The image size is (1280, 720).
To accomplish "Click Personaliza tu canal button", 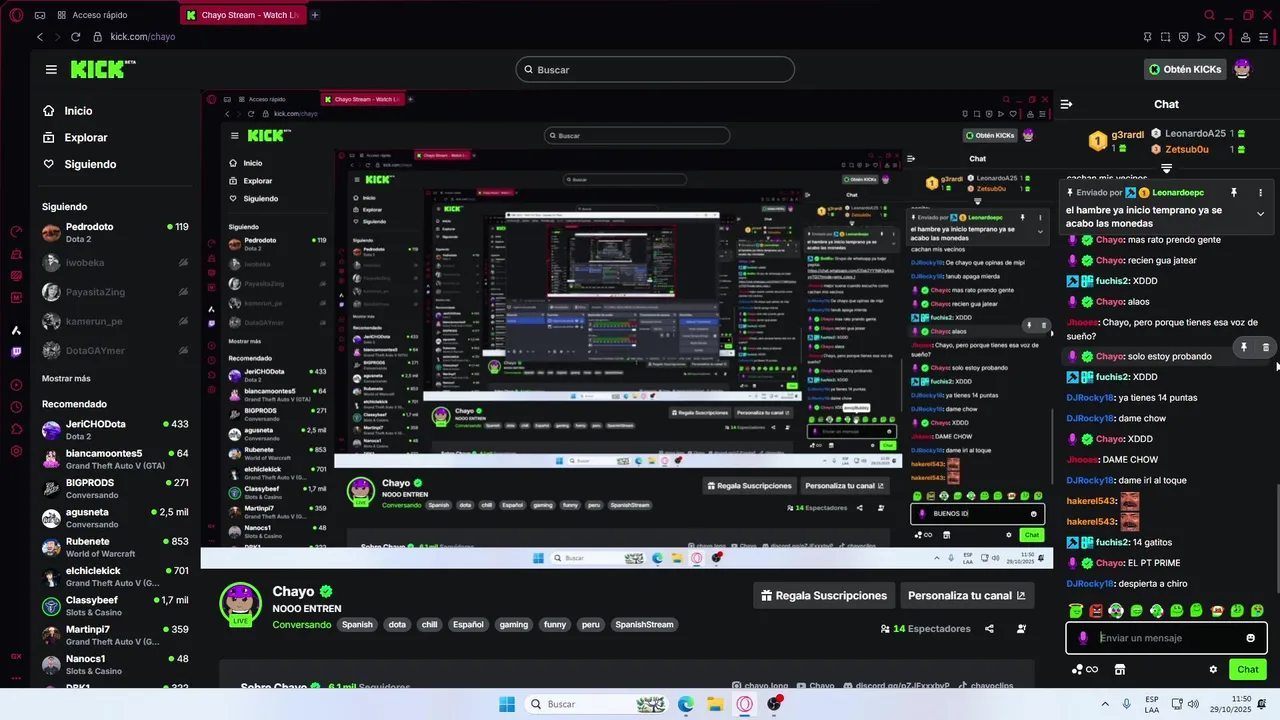I will click(x=966, y=595).
